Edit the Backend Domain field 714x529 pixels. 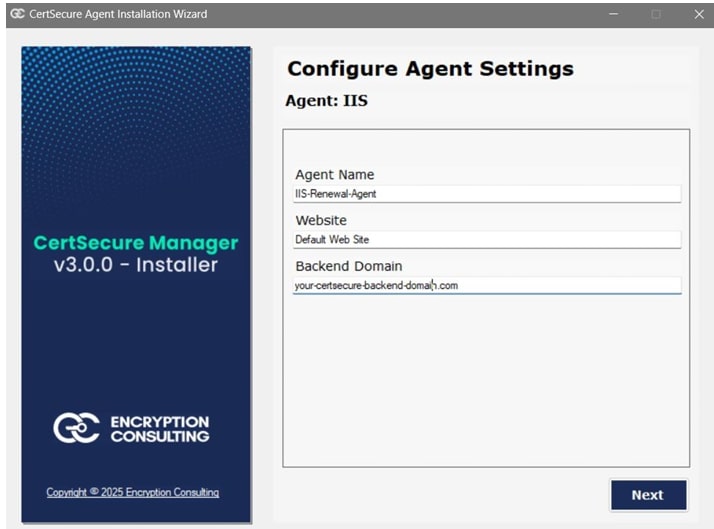pos(487,285)
